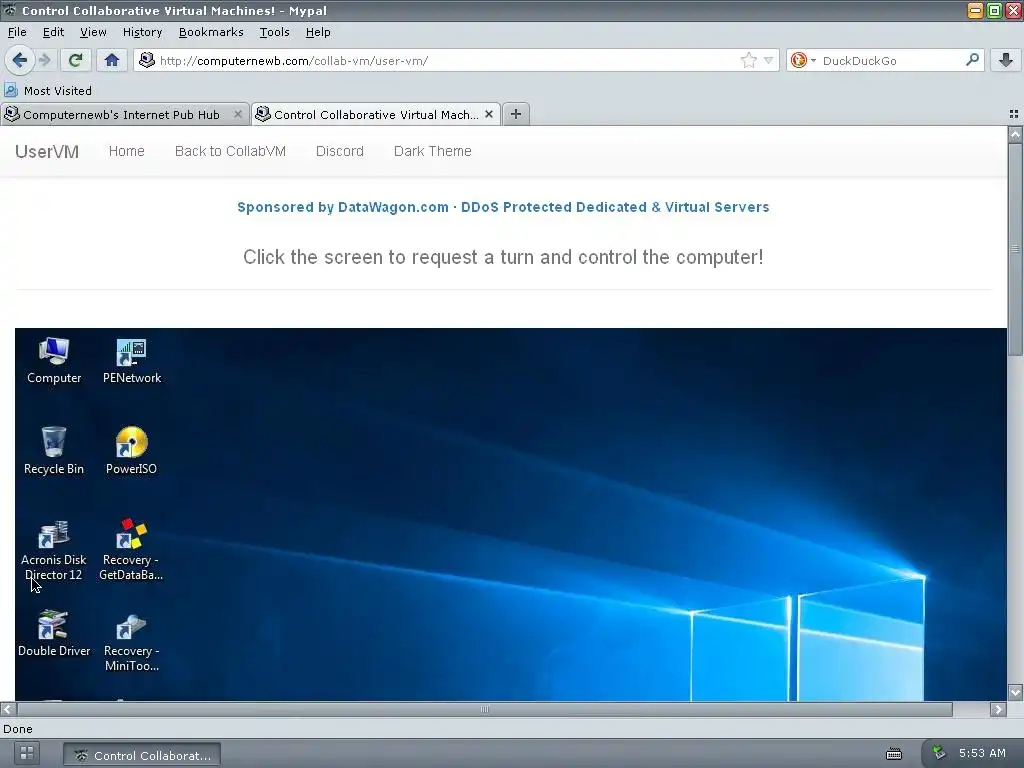Image resolution: width=1024 pixels, height=768 pixels.
Task: Click the horizontal scrollbar left arrow
Action: 8,709
